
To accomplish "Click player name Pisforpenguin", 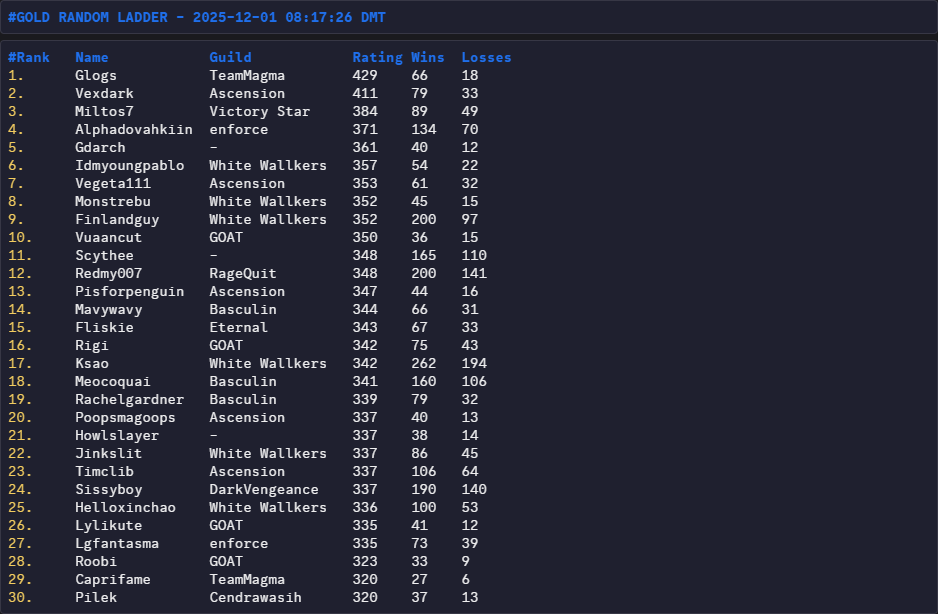I will click(129, 291).
